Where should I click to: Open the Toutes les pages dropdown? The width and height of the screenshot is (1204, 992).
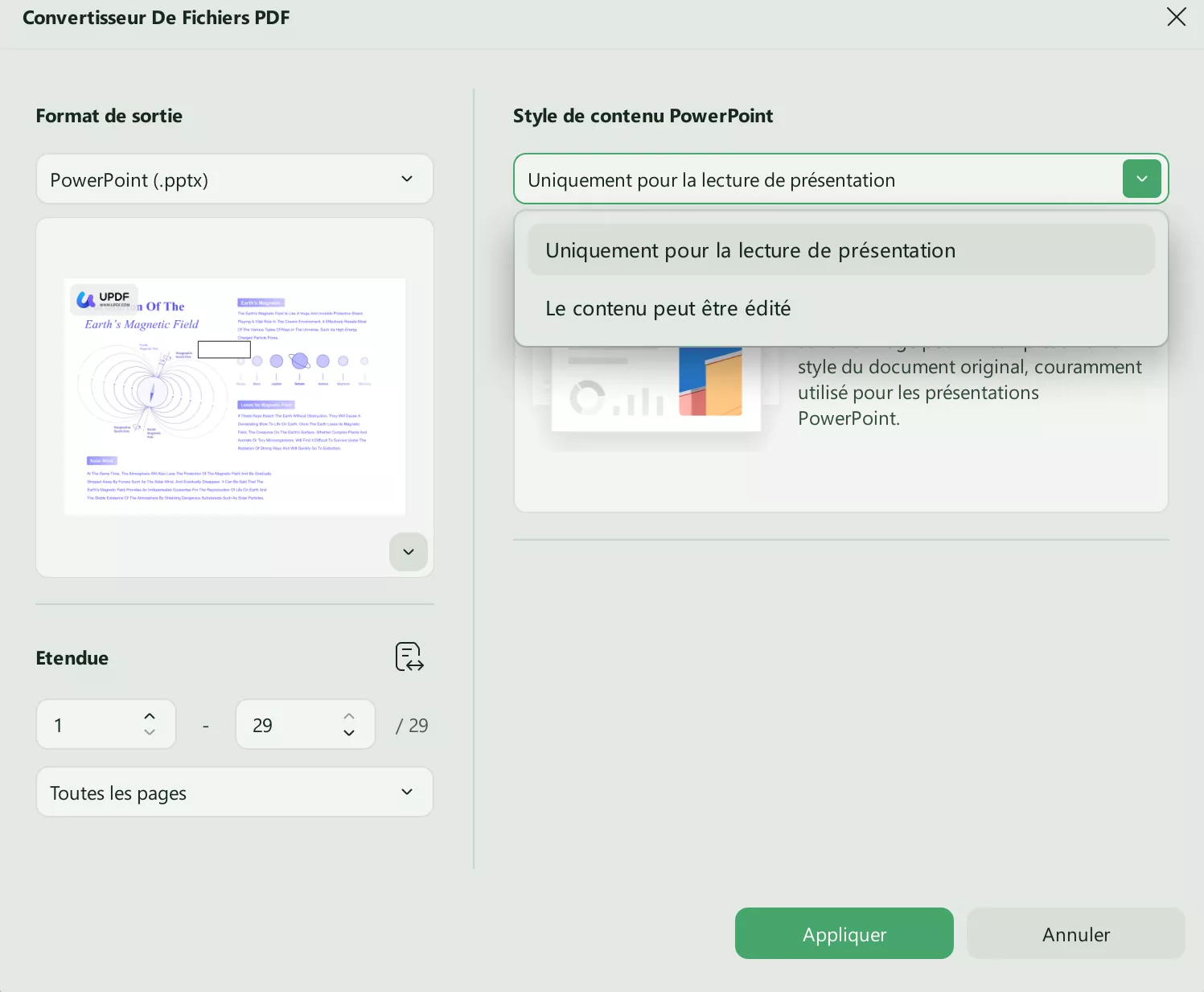point(234,792)
